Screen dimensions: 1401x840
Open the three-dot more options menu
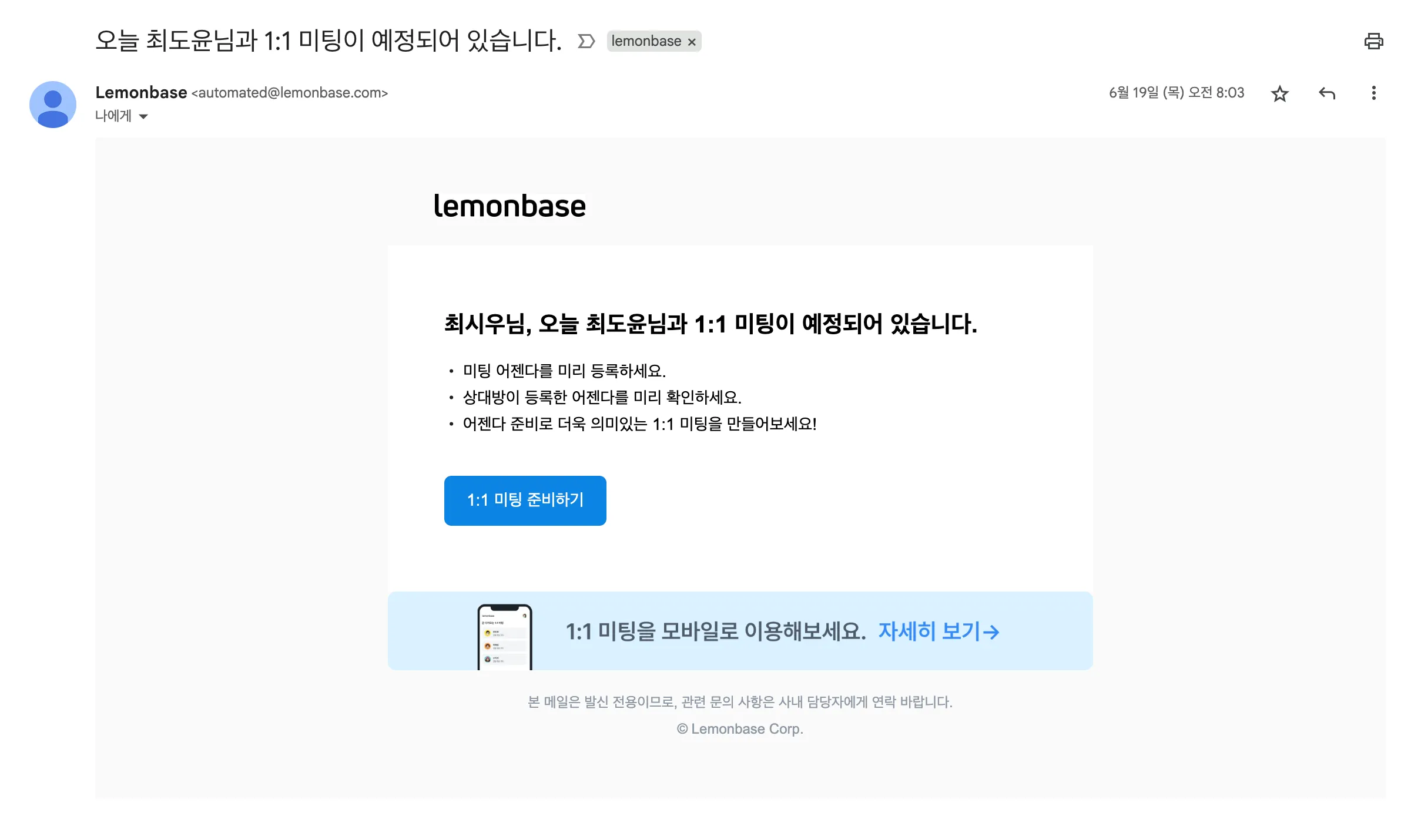coord(1373,93)
